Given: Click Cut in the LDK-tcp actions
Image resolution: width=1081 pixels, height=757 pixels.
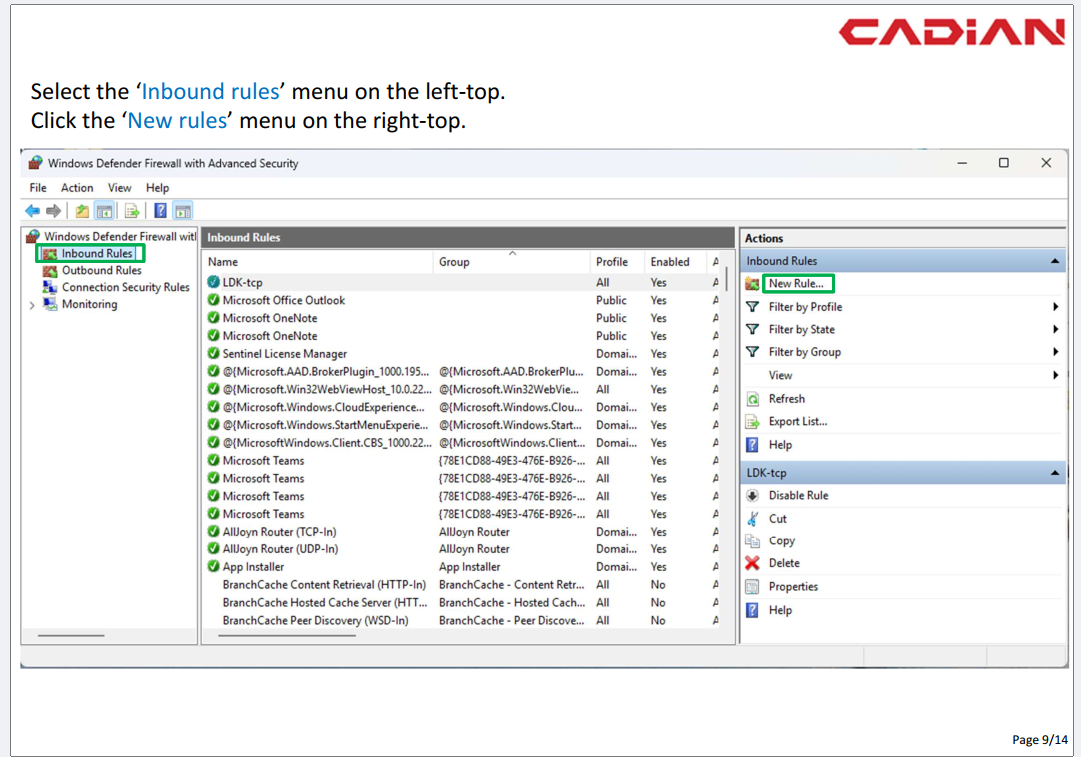Looking at the screenshot, I should pos(777,519).
